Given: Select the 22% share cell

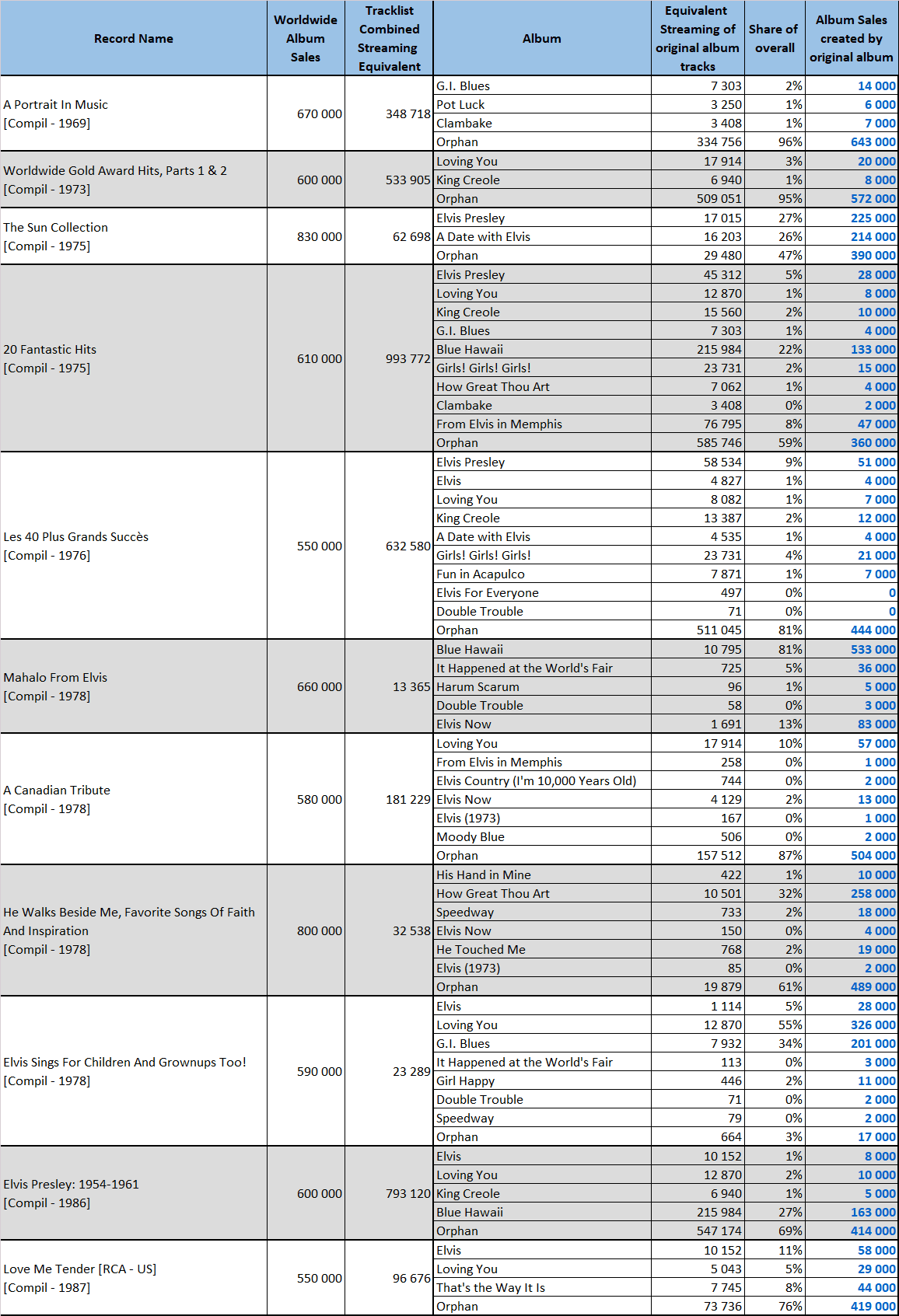Looking at the screenshot, I should (x=775, y=349).
